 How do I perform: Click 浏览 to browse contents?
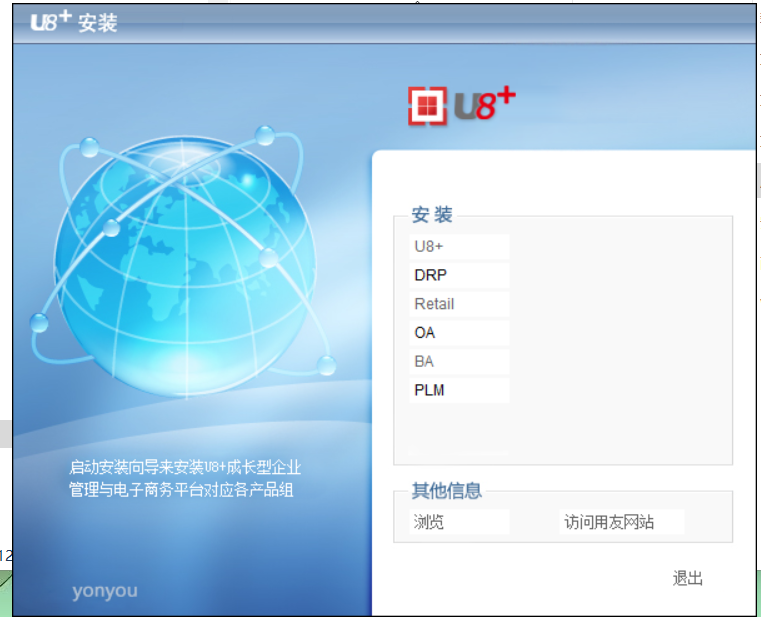(x=459, y=522)
